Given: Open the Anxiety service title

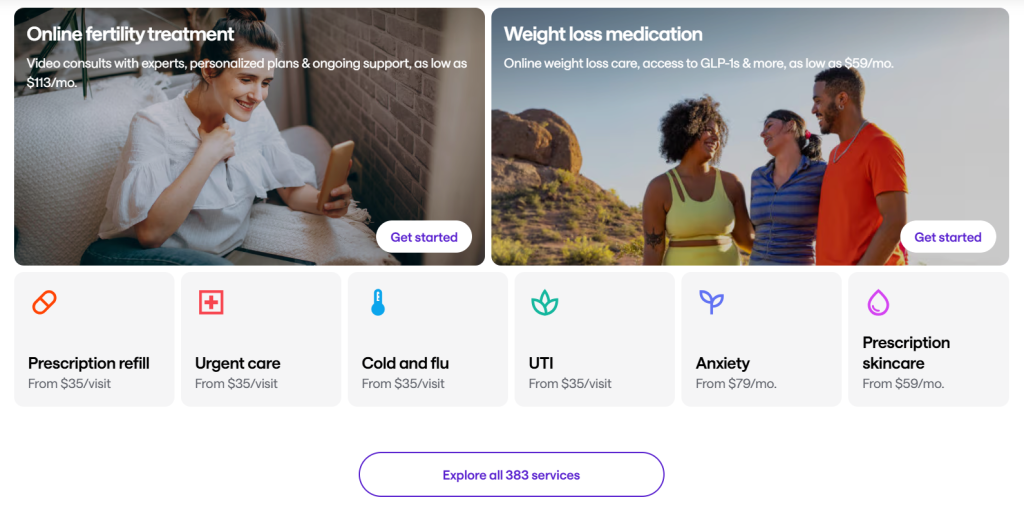Looking at the screenshot, I should [x=723, y=363].
